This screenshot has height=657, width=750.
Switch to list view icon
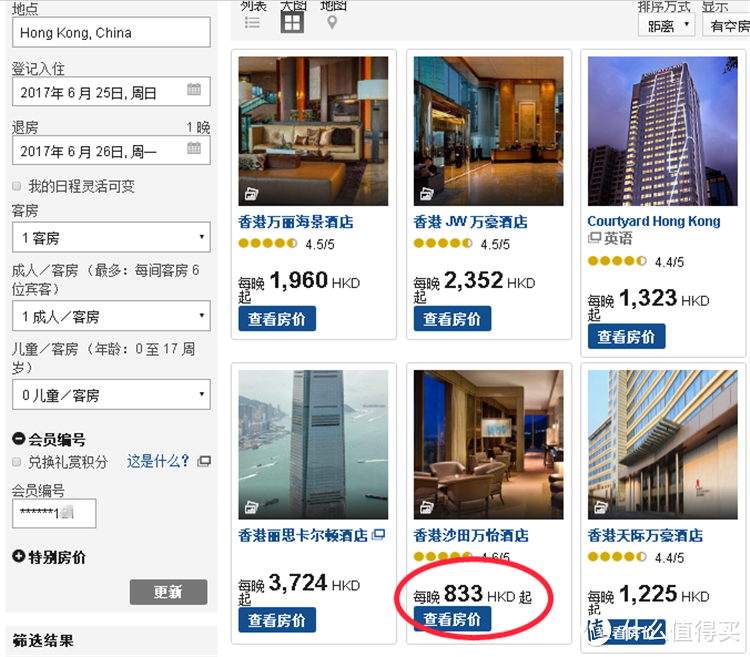pos(252,22)
